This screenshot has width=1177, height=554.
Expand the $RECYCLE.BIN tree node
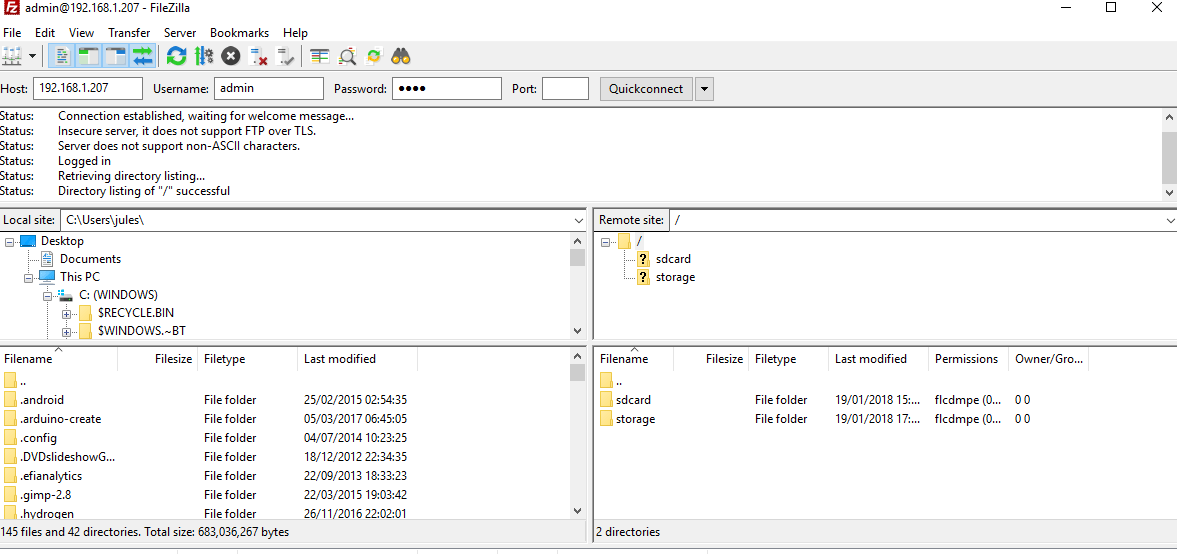[x=67, y=313]
